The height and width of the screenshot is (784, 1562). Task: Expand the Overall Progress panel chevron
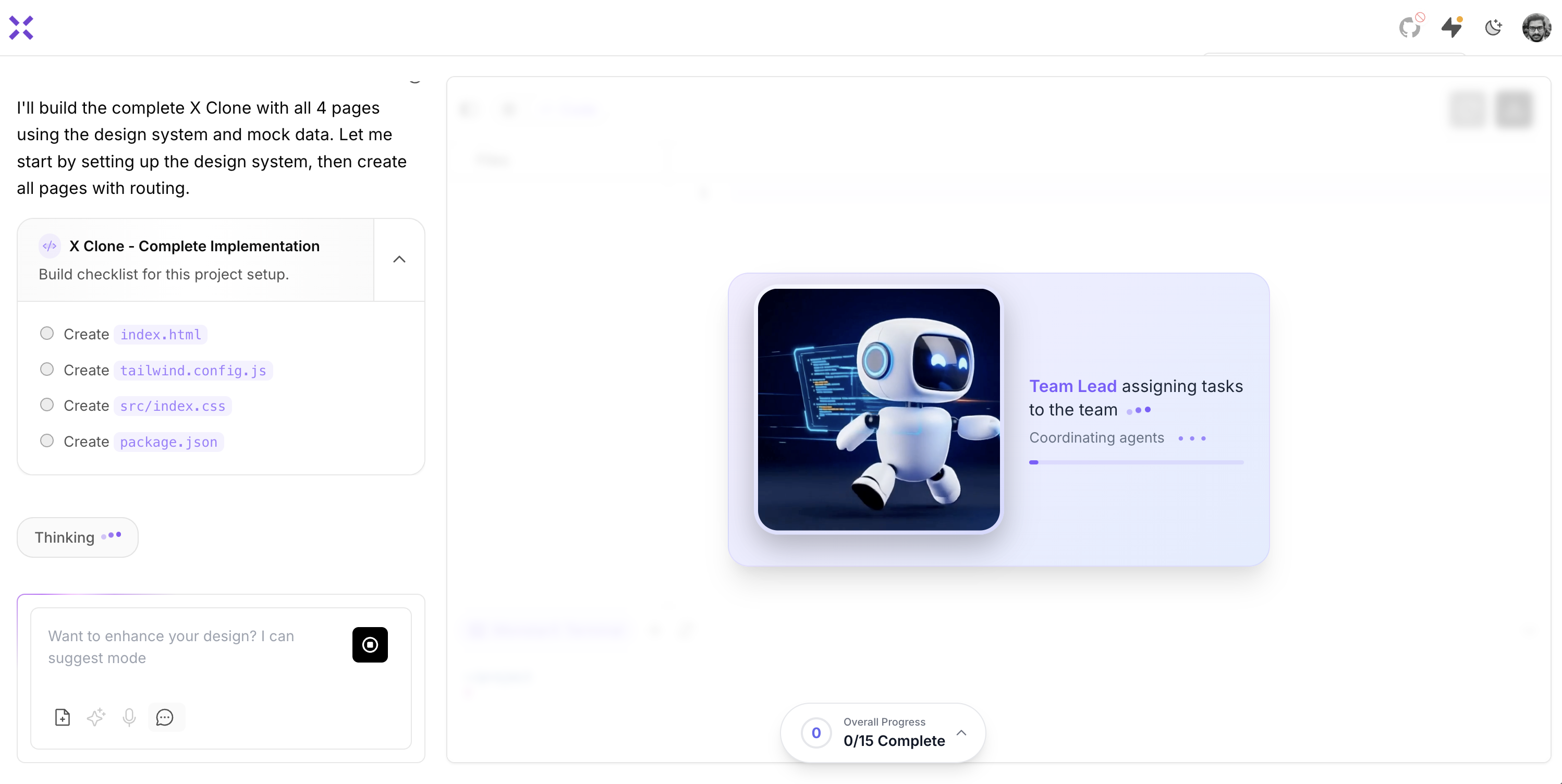click(961, 732)
